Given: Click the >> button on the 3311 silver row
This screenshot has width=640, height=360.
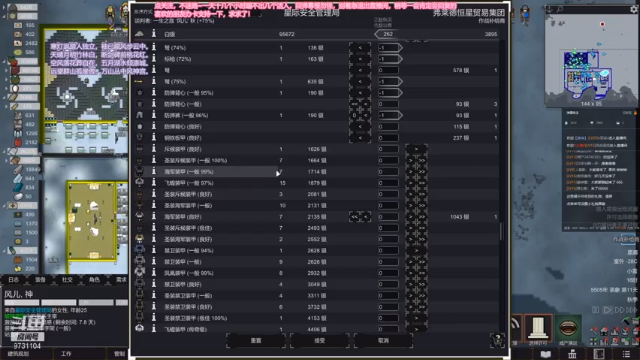Looking at the screenshot, I should point(422,296).
